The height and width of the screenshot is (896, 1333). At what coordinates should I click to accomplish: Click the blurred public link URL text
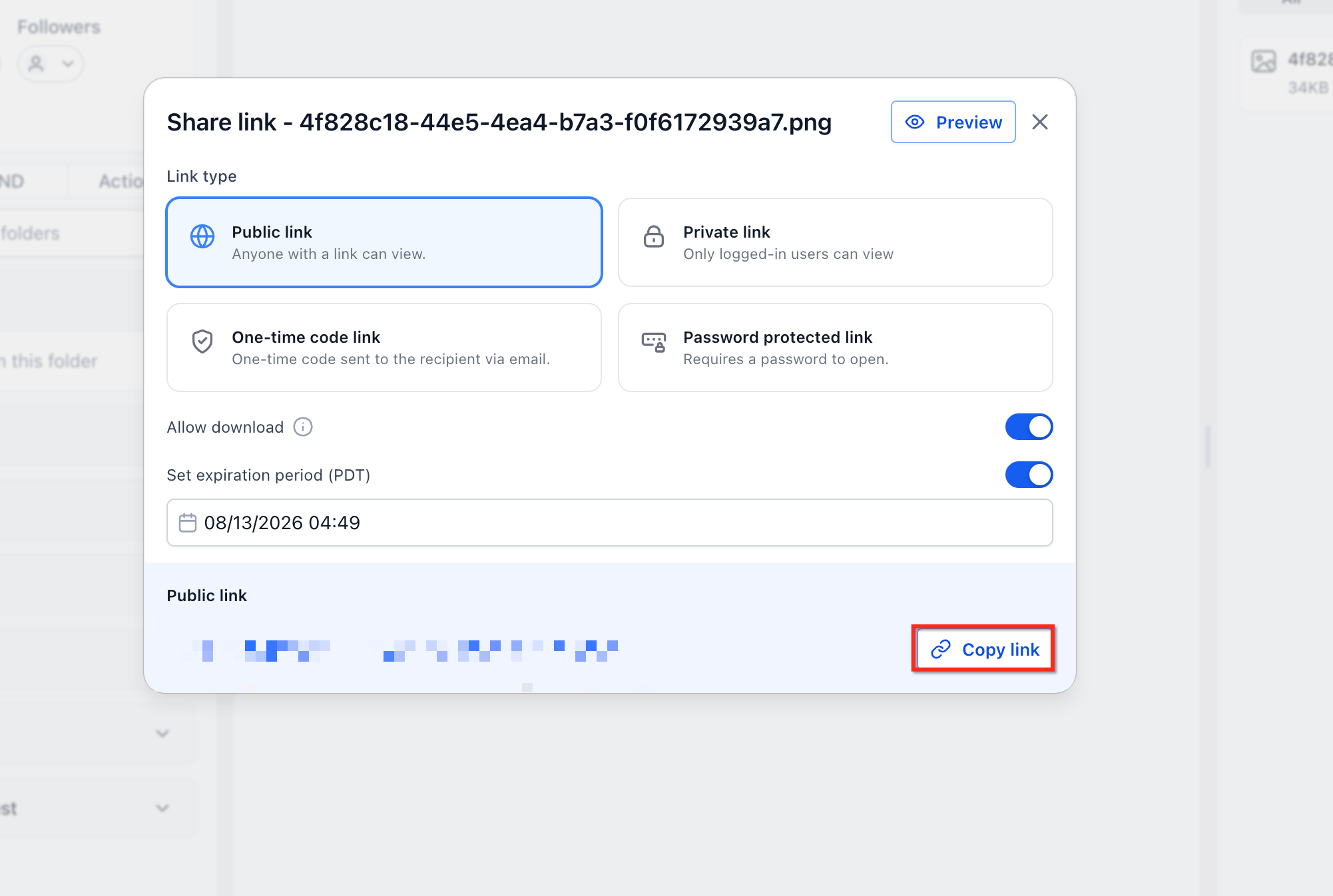pos(400,650)
